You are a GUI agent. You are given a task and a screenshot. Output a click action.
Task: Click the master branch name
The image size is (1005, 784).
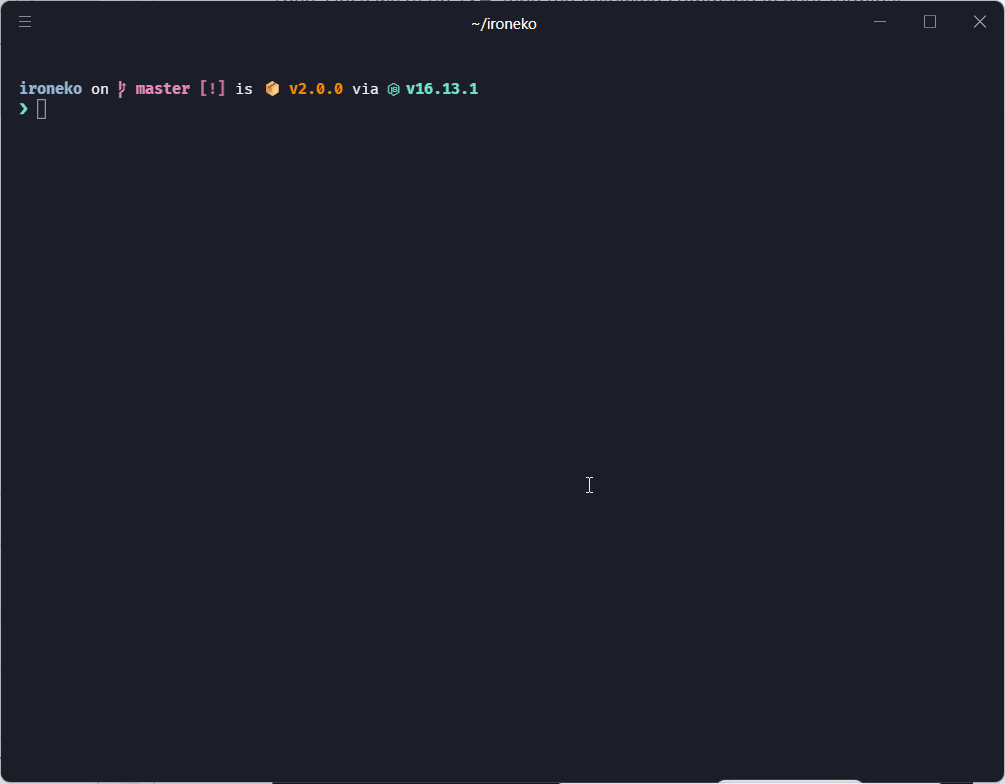pyautogui.click(x=162, y=89)
